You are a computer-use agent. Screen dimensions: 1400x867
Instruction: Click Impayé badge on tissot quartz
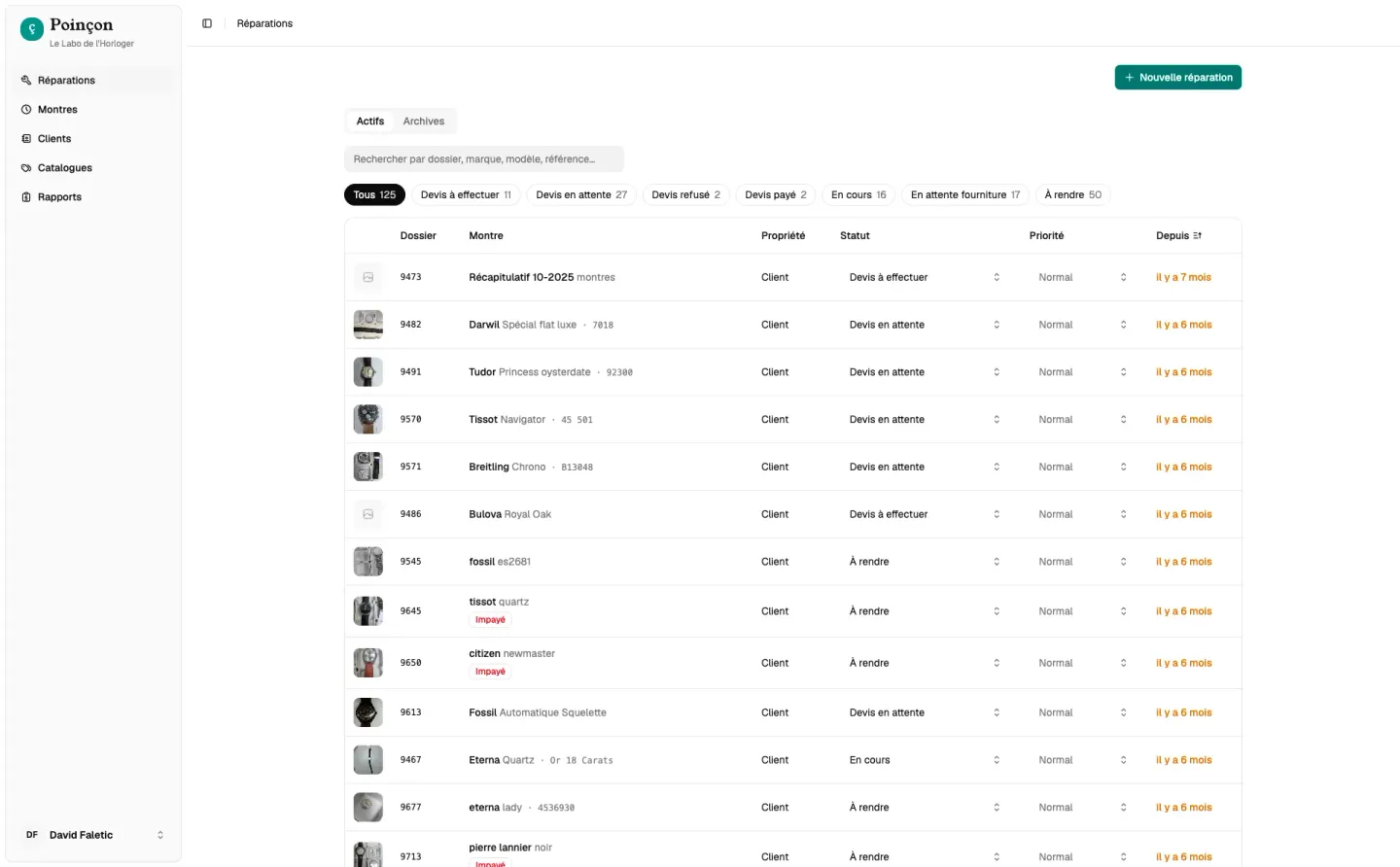pos(490,620)
